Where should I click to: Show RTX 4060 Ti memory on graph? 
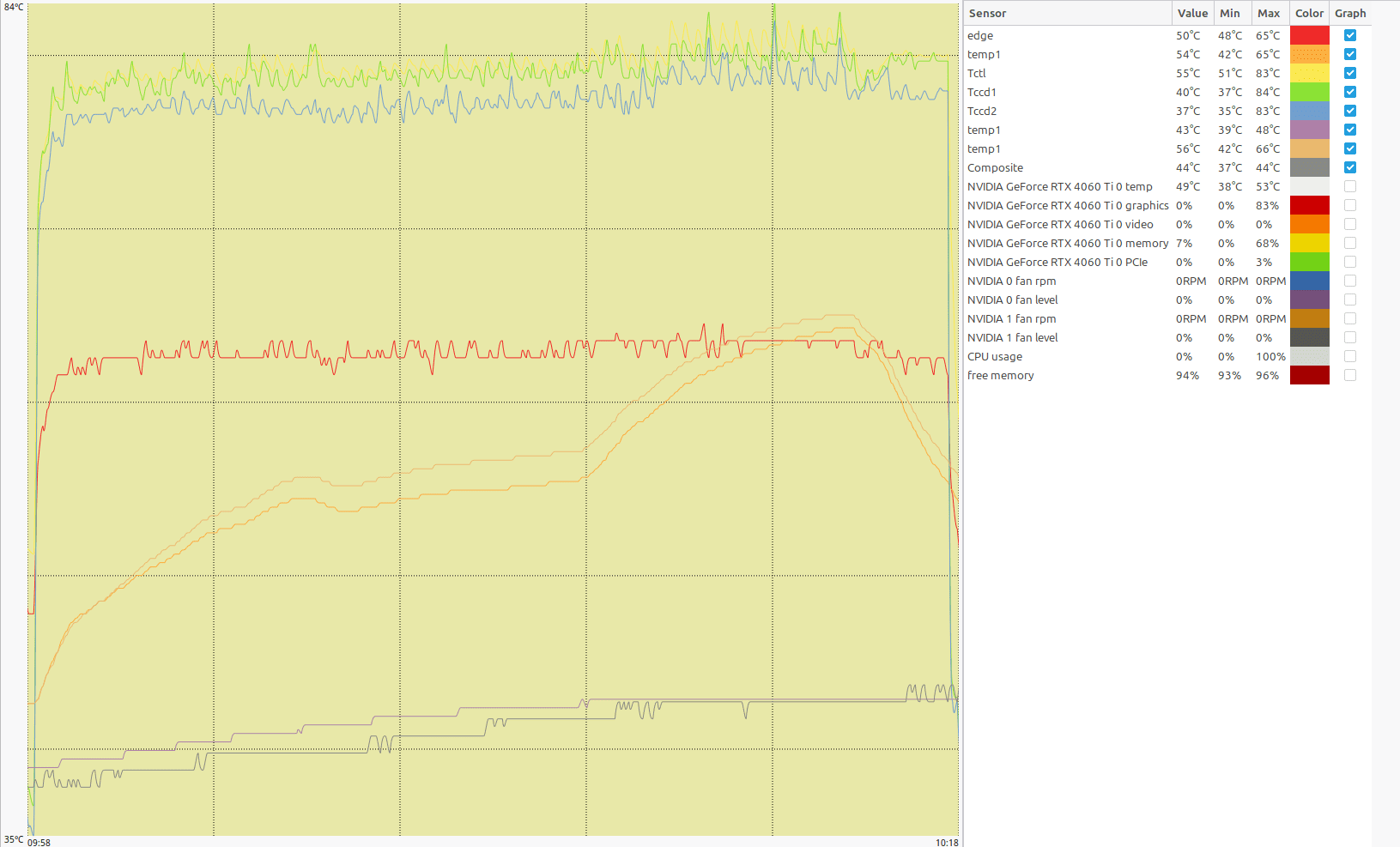pos(1350,243)
